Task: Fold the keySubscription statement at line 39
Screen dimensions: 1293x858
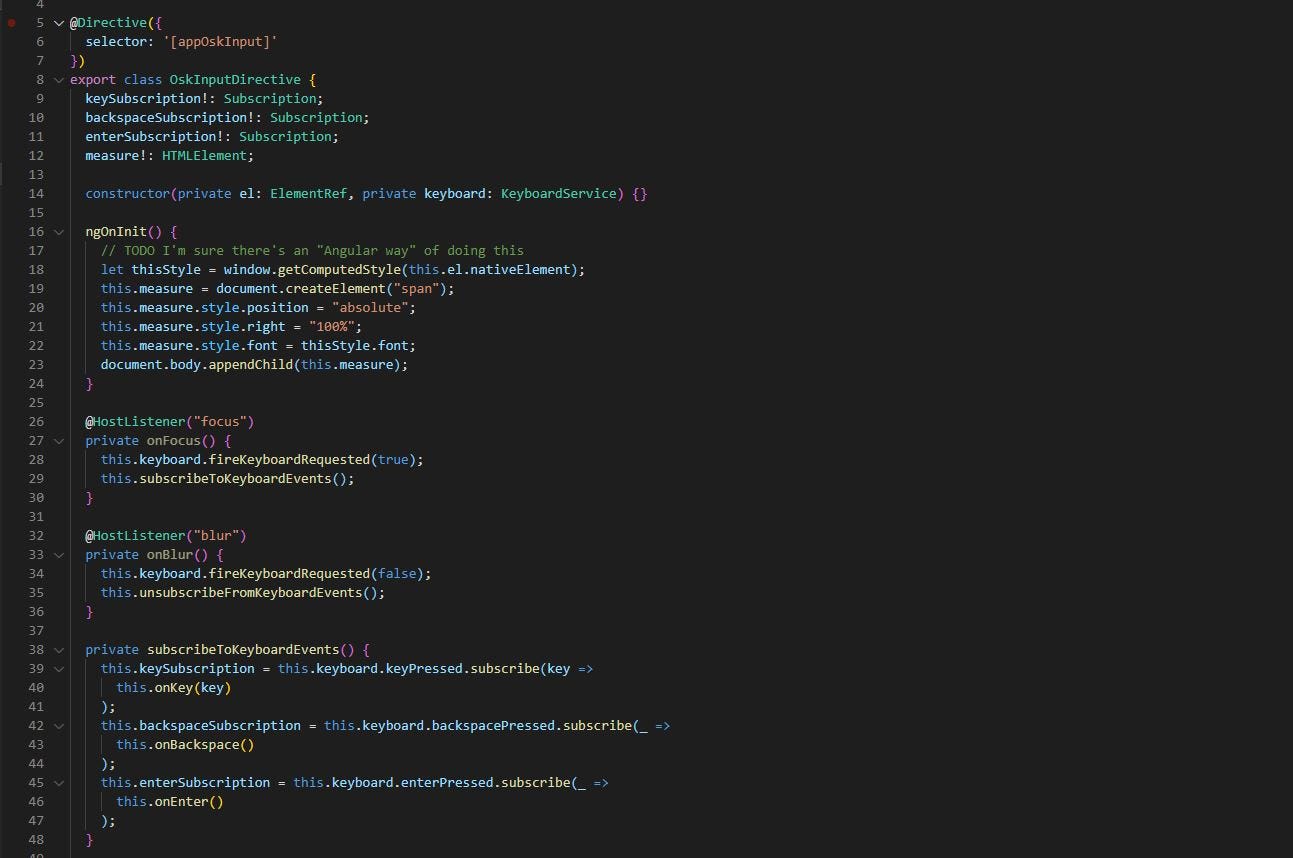Action: [59, 668]
